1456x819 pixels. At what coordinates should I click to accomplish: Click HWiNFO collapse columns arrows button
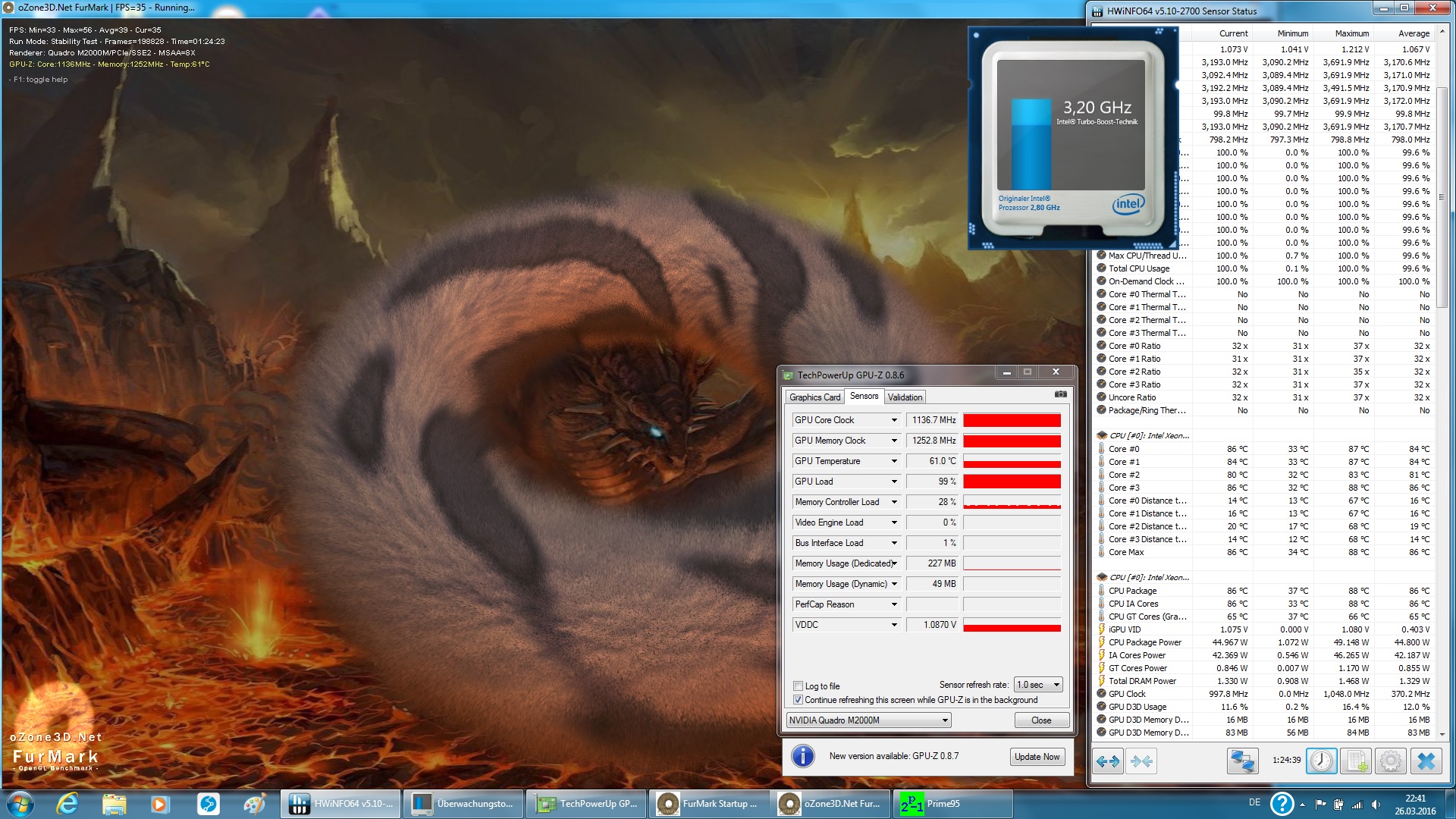pyautogui.click(x=1141, y=761)
